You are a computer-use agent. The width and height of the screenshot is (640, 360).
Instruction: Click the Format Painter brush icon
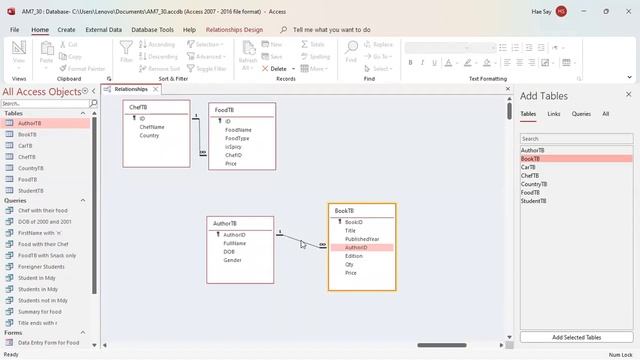63,69
